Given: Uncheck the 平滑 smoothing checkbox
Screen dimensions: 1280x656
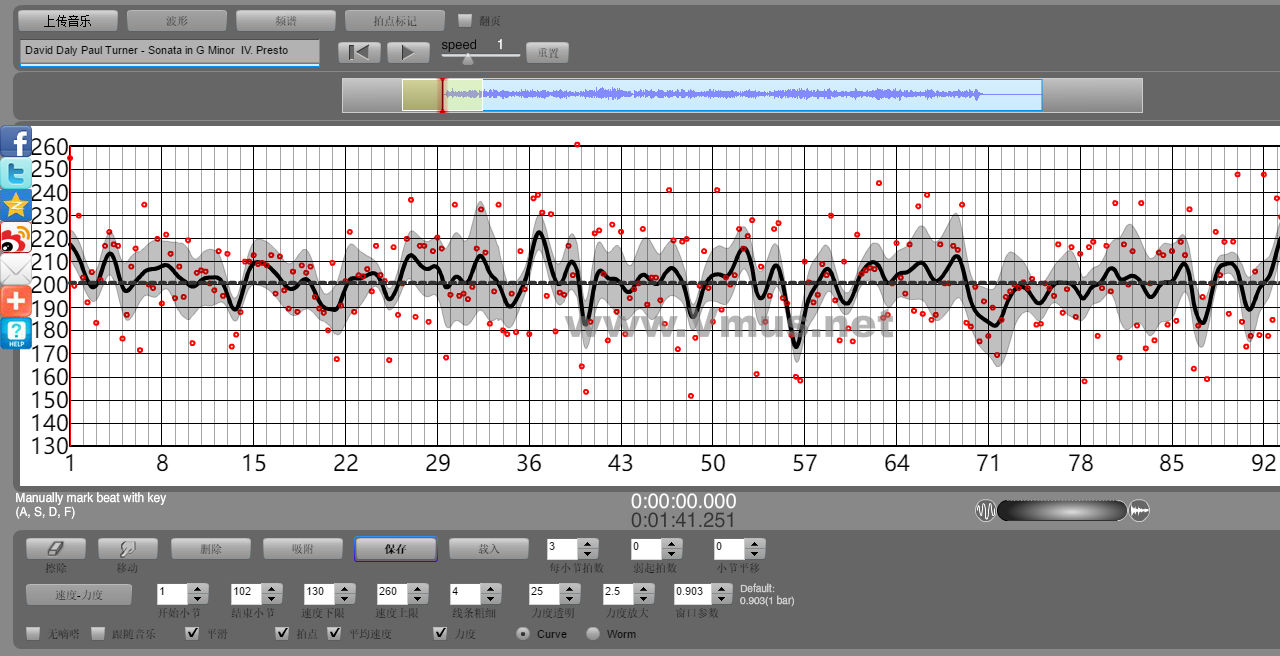Looking at the screenshot, I should (192, 633).
